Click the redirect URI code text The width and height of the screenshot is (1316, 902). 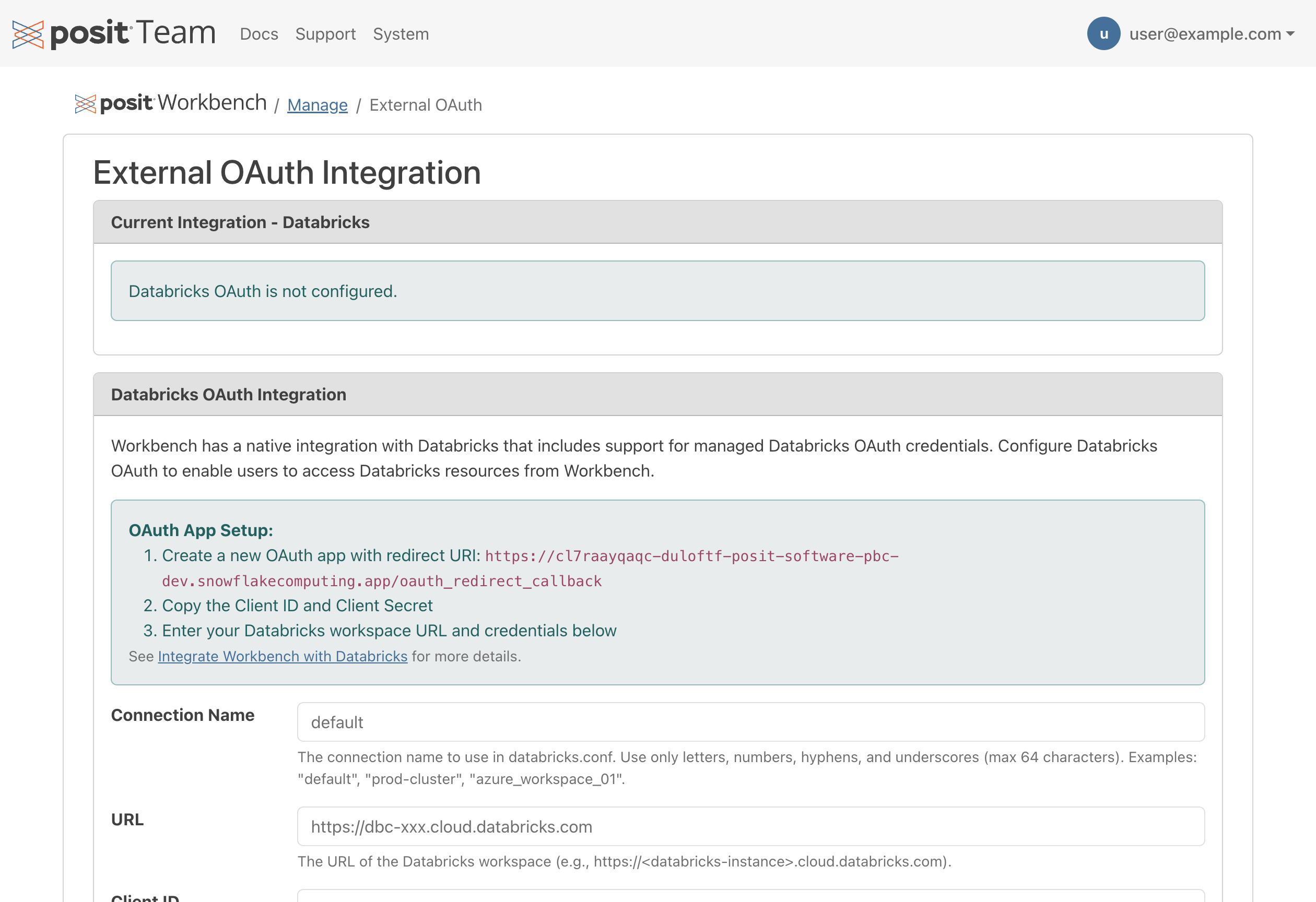[x=691, y=556]
